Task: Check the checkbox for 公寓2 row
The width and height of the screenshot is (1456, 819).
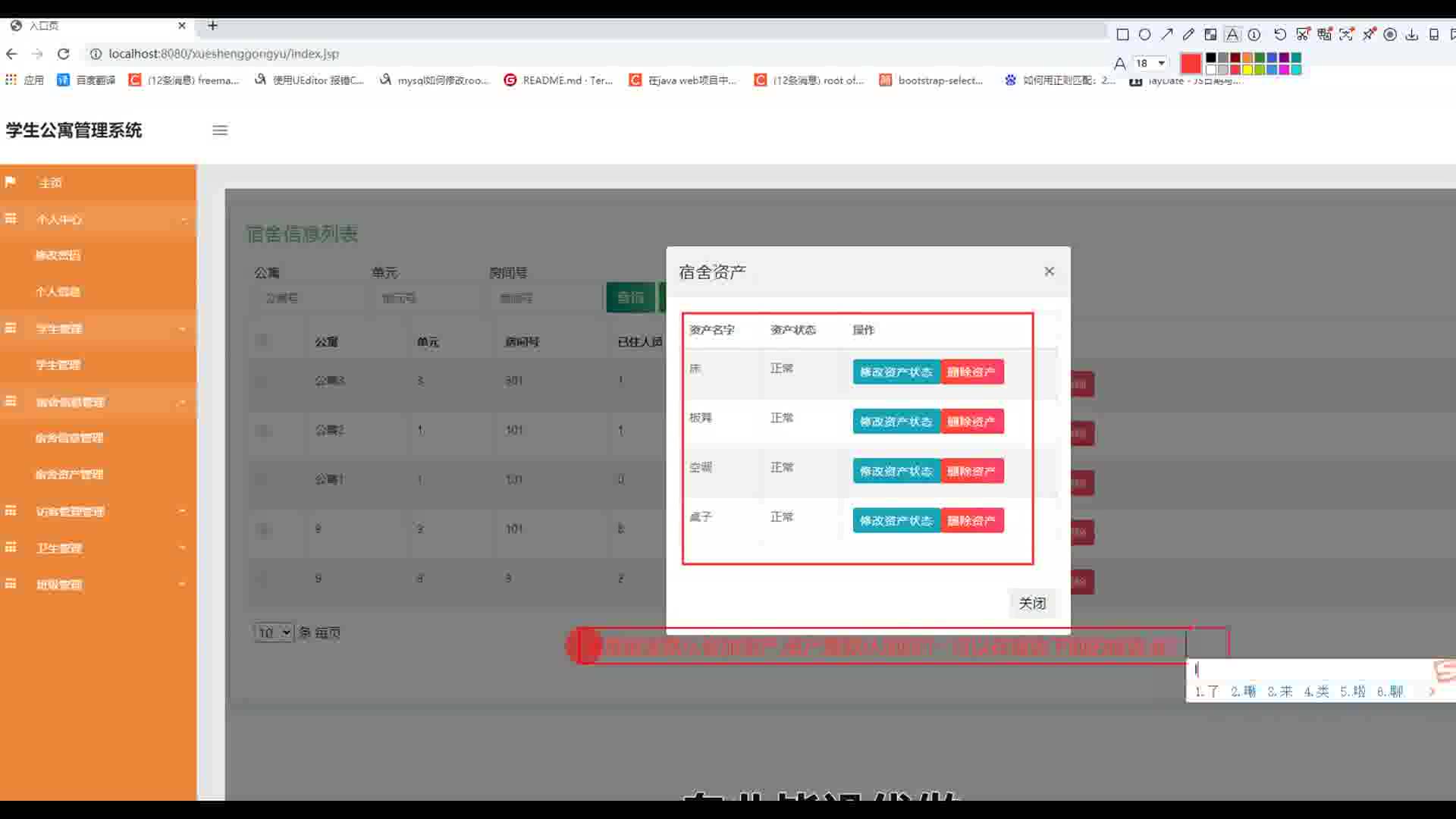Action: coord(262,430)
